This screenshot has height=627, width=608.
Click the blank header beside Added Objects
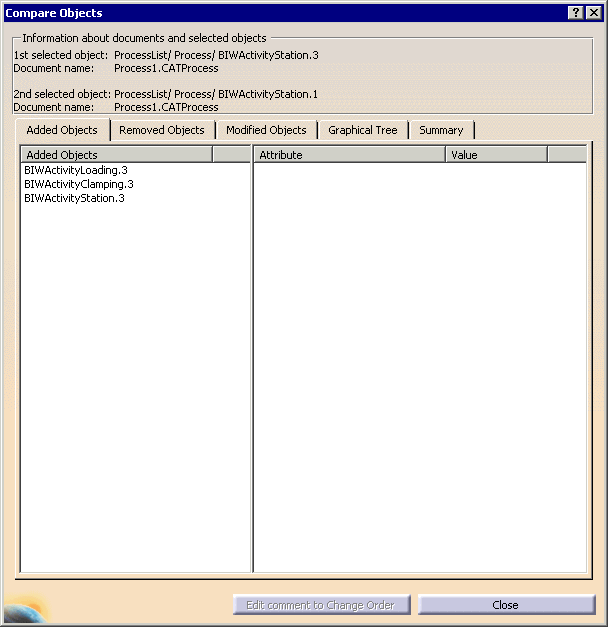(231, 155)
